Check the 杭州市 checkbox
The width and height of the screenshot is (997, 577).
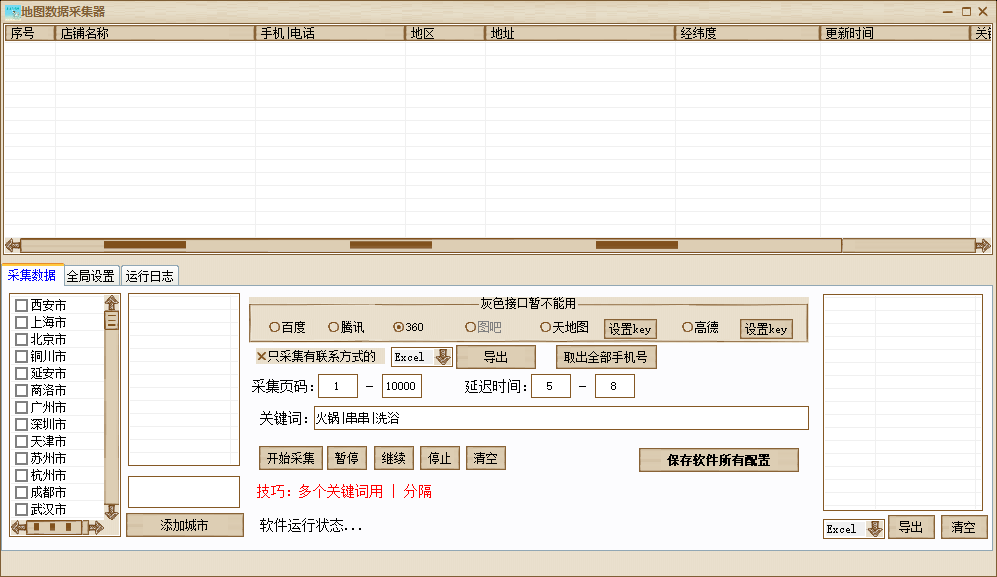point(21,475)
